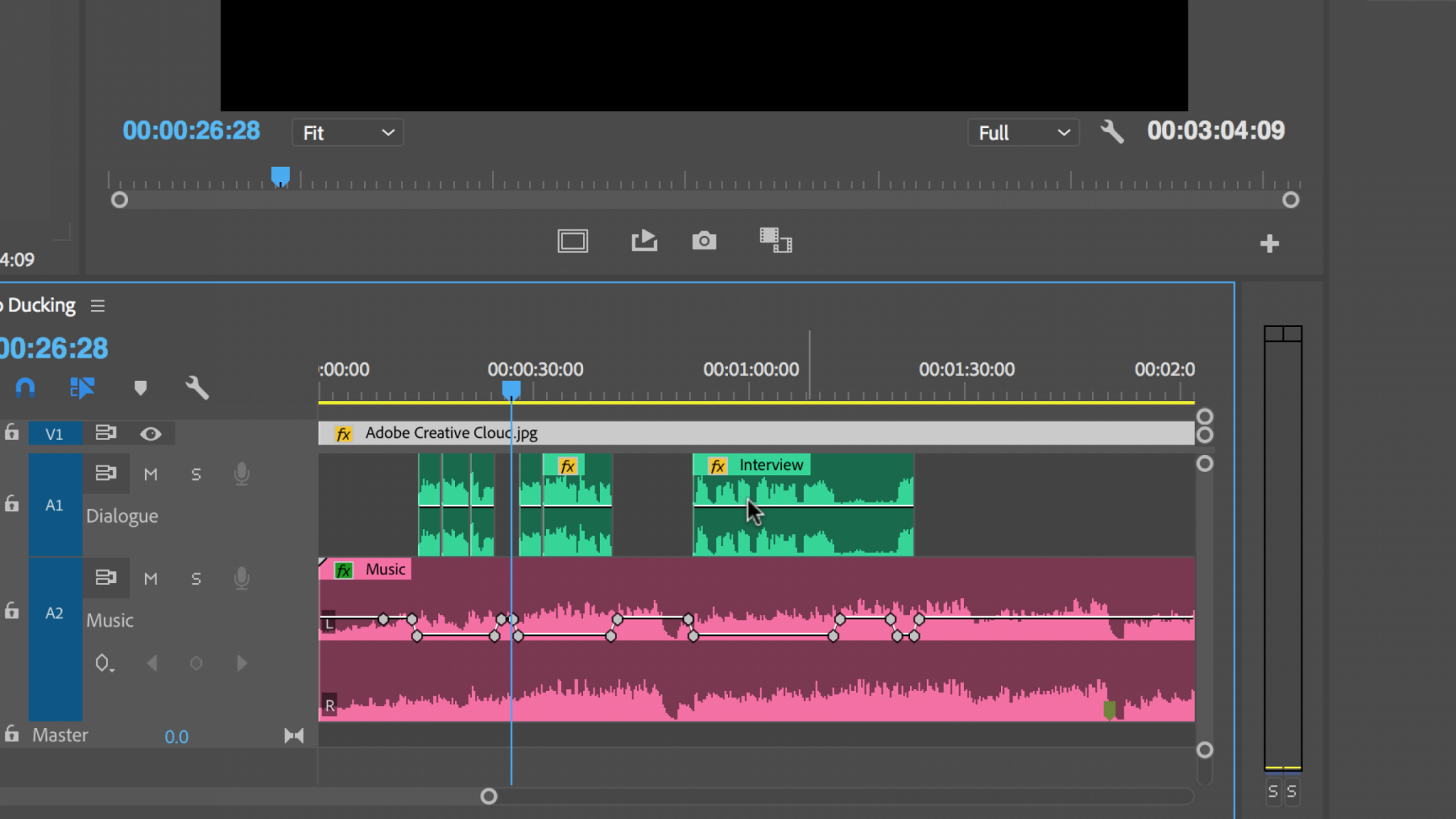Click the Safe Margins button
The image size is (1456, 819).
pos(572,242)
